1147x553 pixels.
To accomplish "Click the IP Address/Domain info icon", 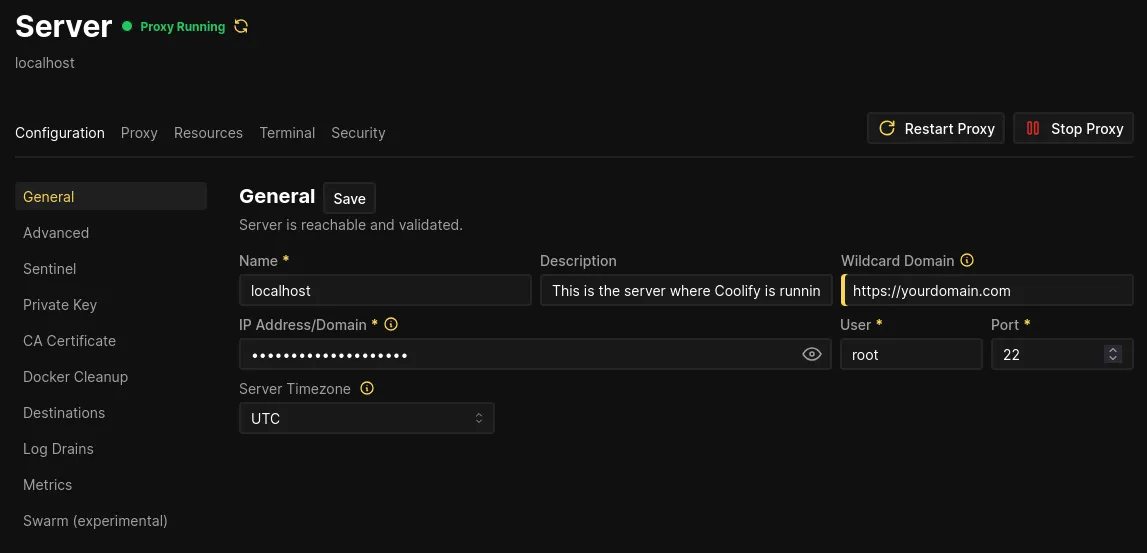I will coord(391,324).
